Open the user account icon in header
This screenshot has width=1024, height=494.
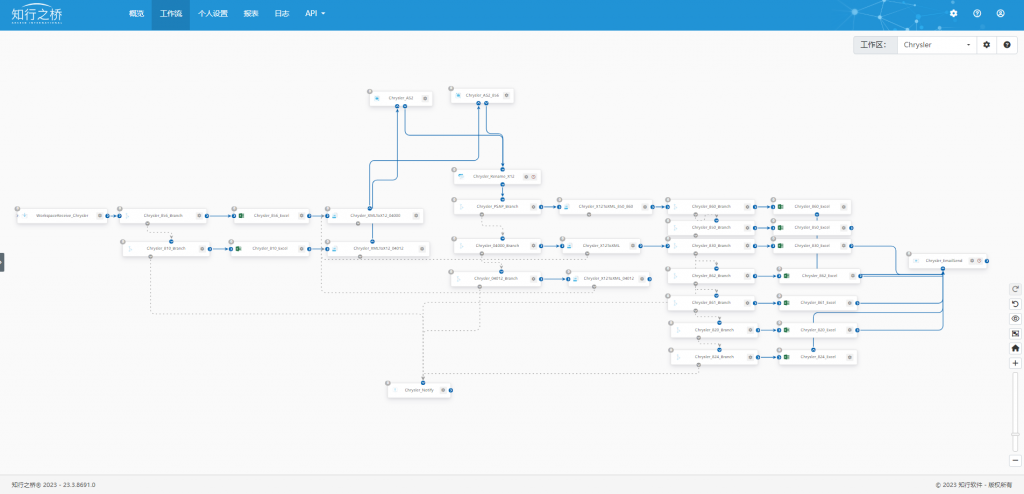point(1000,13)
